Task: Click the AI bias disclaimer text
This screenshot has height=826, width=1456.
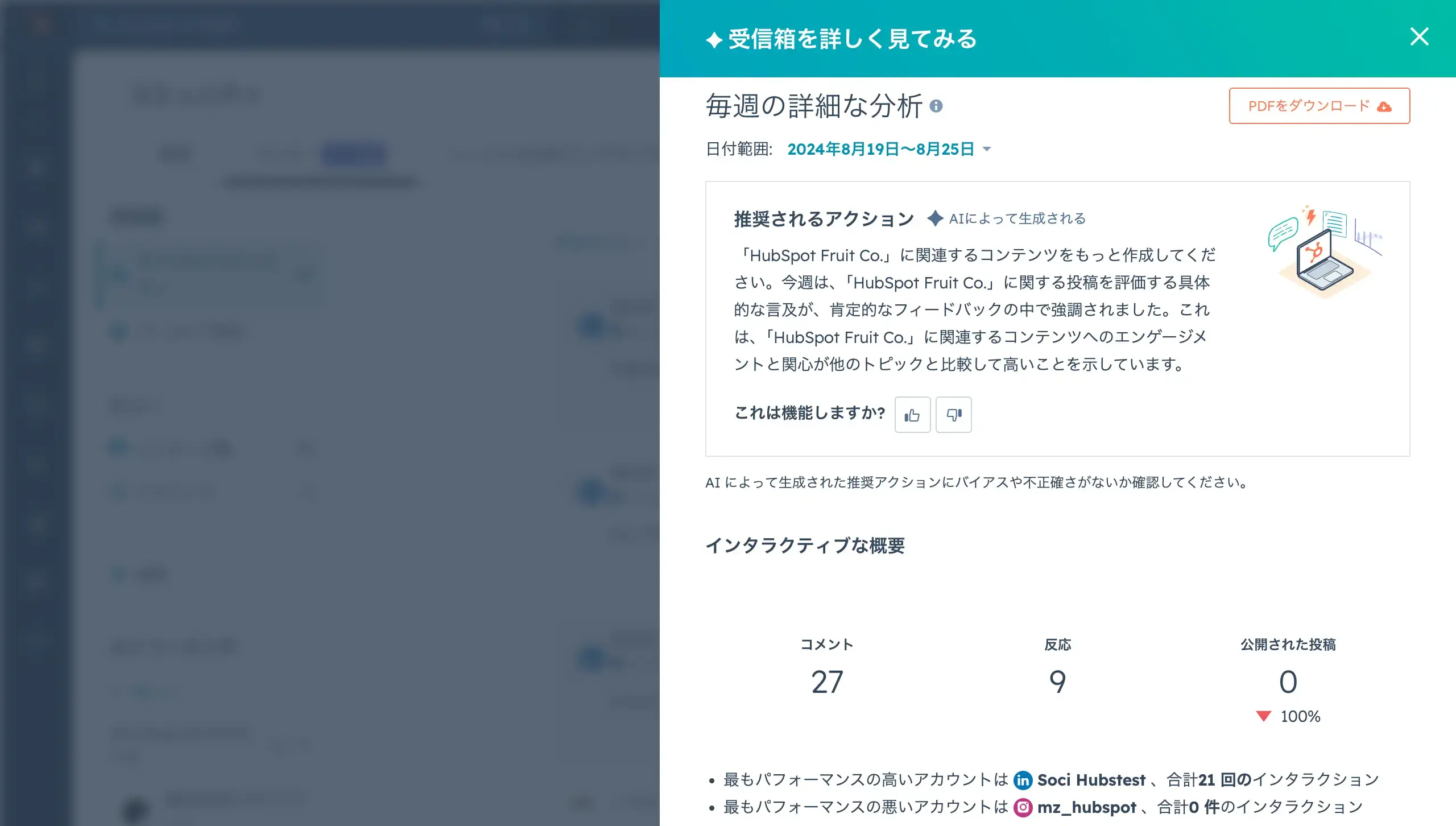Action: [978, 482]
